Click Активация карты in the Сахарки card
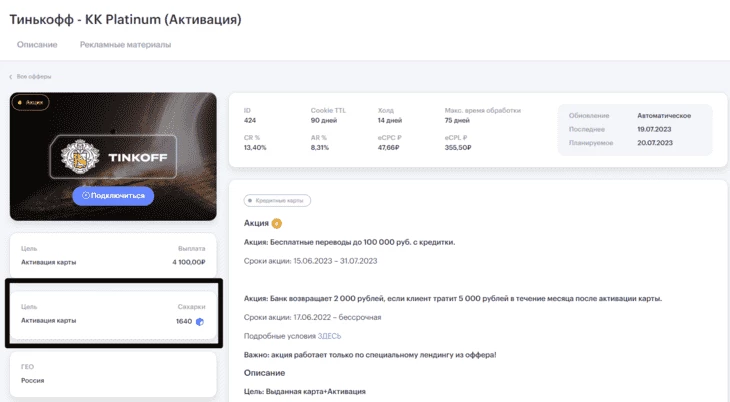Image resolution: width=730 pixels, height=402 pixels. (x=48, y=320)
